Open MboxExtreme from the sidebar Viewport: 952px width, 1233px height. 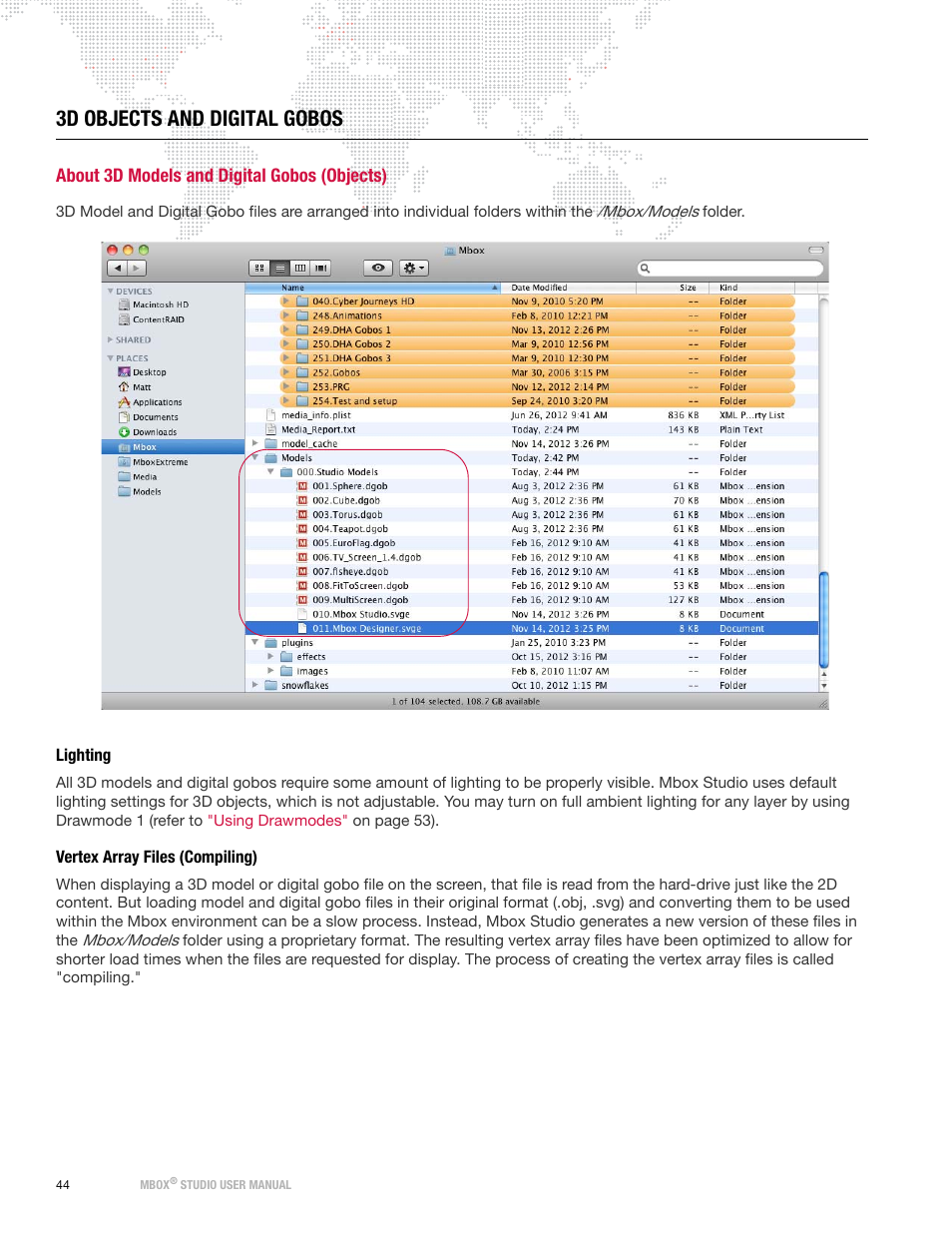pos(153,462)
